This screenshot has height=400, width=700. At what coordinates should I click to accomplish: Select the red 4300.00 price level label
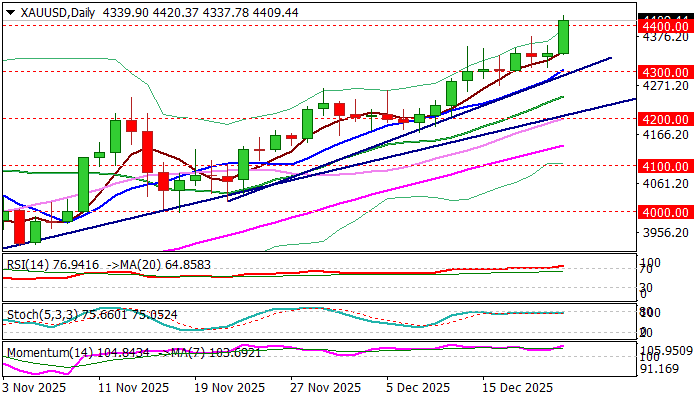point(664,72)
